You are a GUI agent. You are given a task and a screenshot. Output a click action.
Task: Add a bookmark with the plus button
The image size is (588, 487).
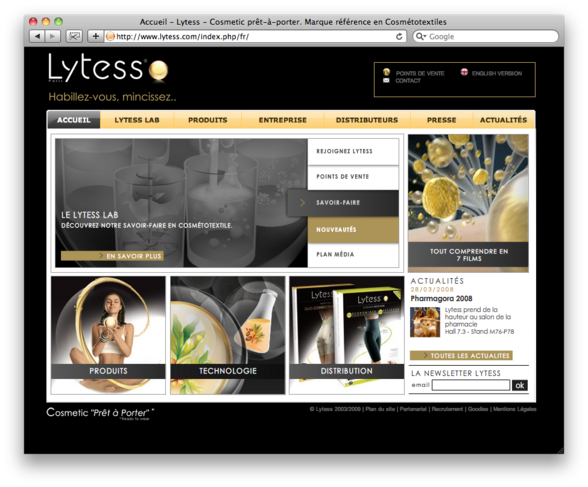point(96,36)
